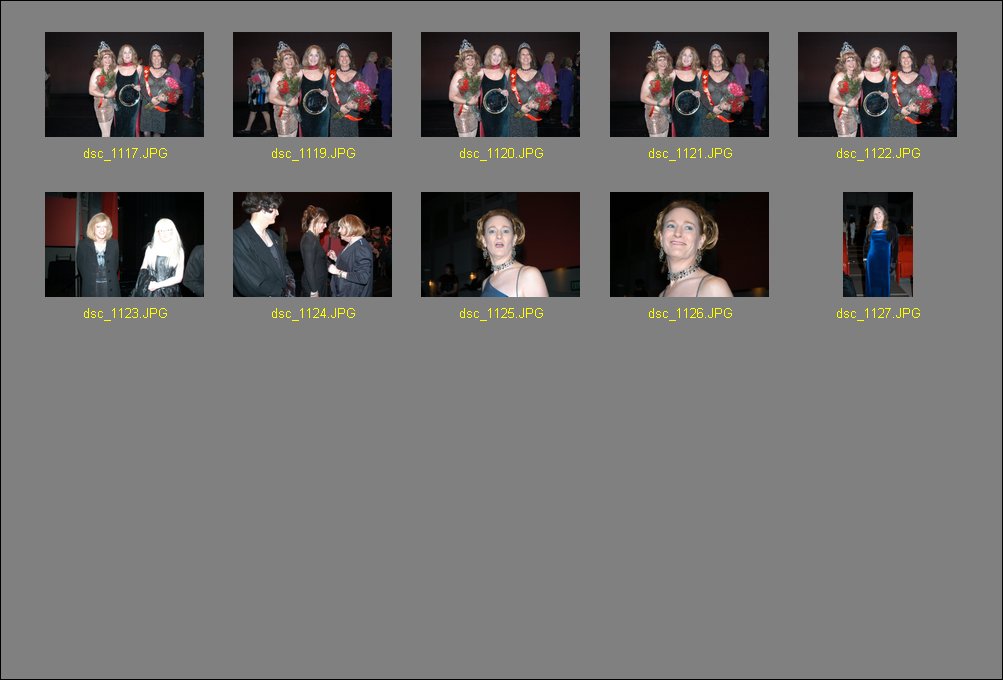Open the dsc_1122.JPG thumbnail image
This screenshot has height=680, width=1003.
click(x=877, y=84)
